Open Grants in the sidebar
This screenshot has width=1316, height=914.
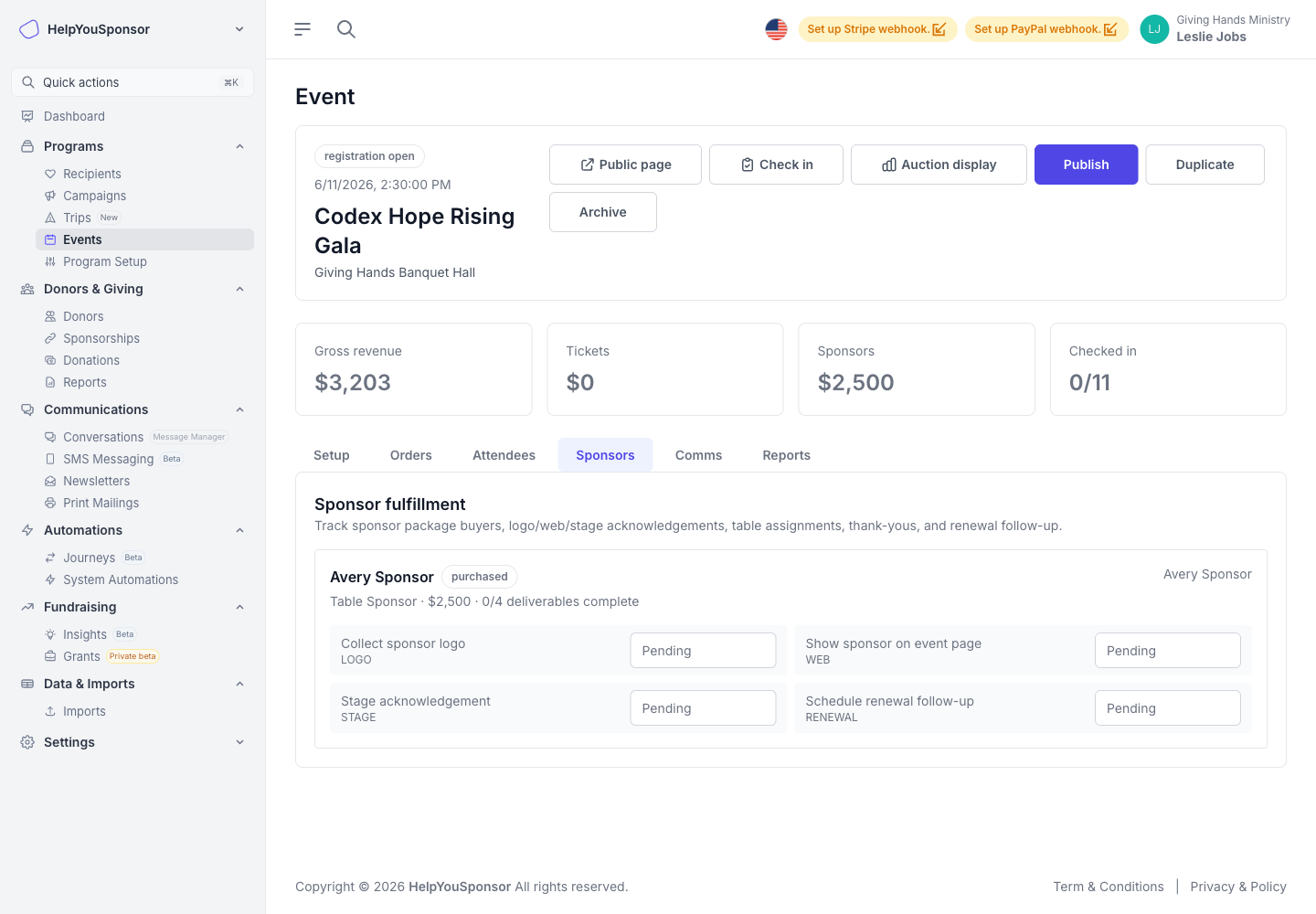[x=81, y=656]
